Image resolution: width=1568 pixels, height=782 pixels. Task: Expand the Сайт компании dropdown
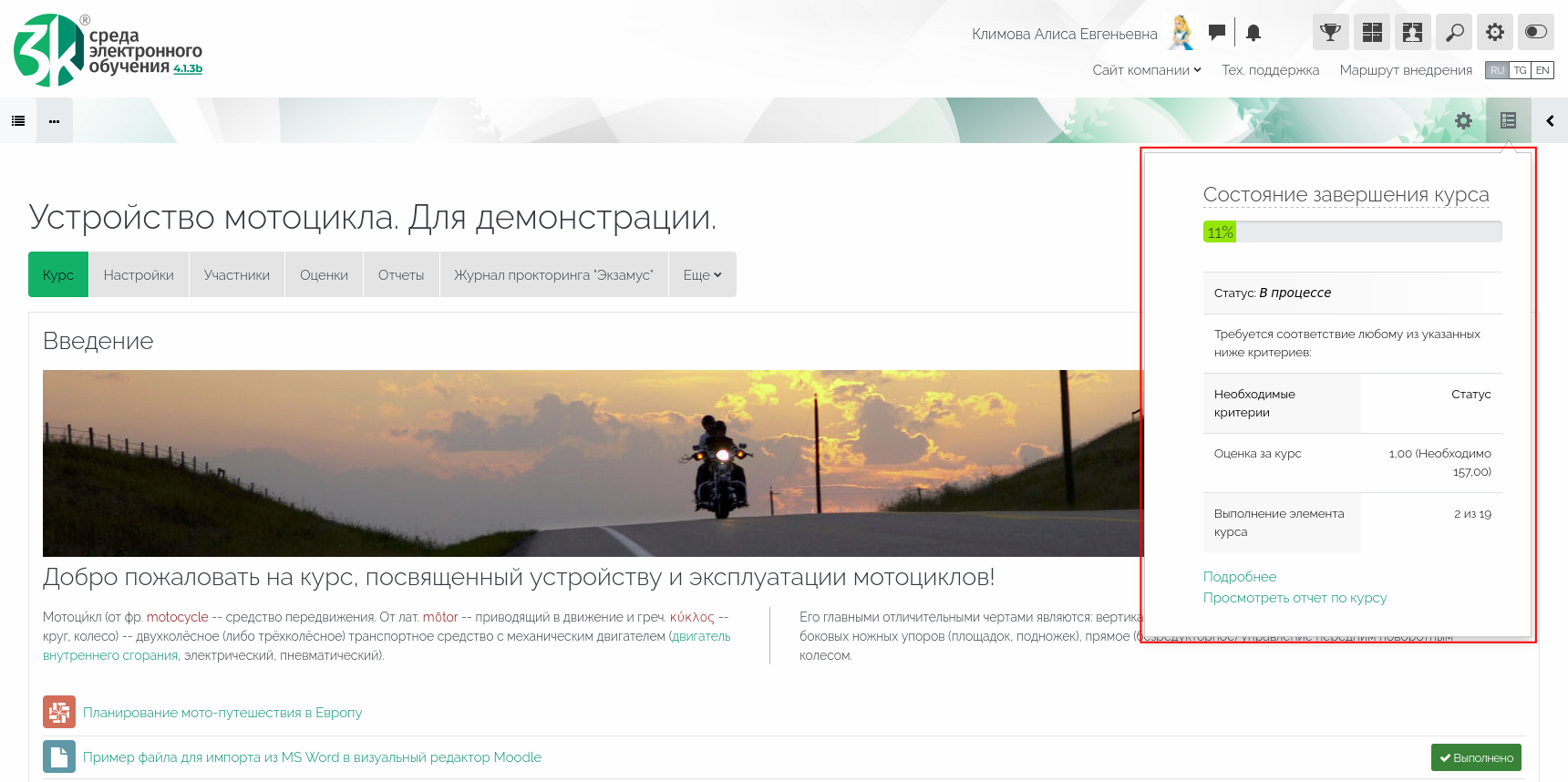pos(1147,70)
